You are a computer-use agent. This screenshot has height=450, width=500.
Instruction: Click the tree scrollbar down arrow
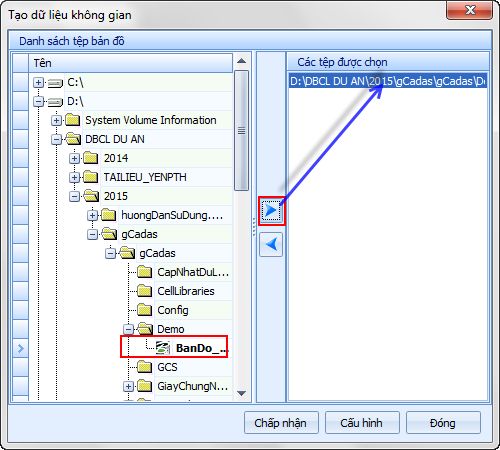(241, 393)
